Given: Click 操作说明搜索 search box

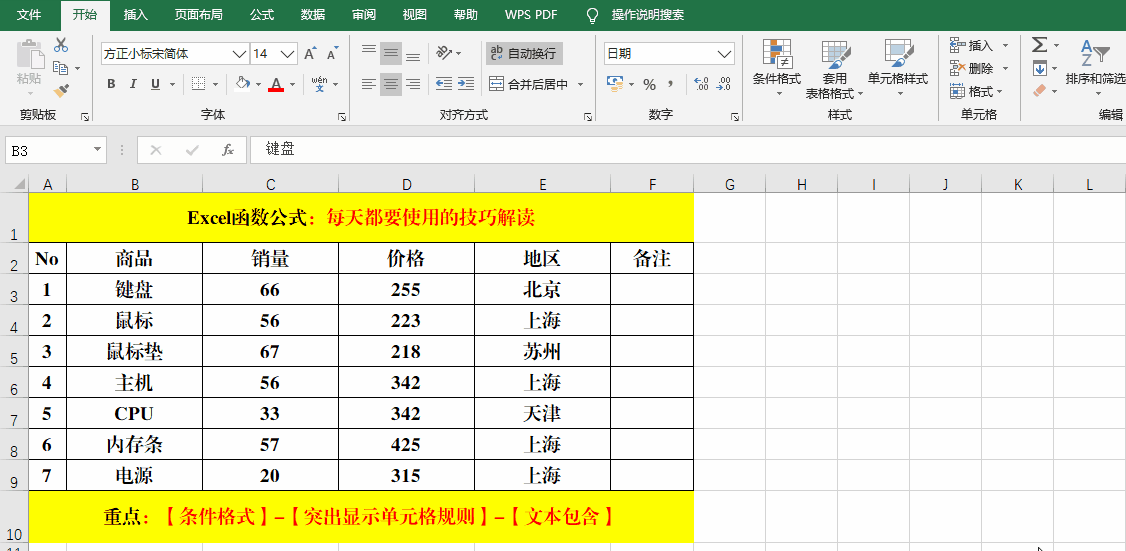Looking at the screenshot, I should point(648,14).
